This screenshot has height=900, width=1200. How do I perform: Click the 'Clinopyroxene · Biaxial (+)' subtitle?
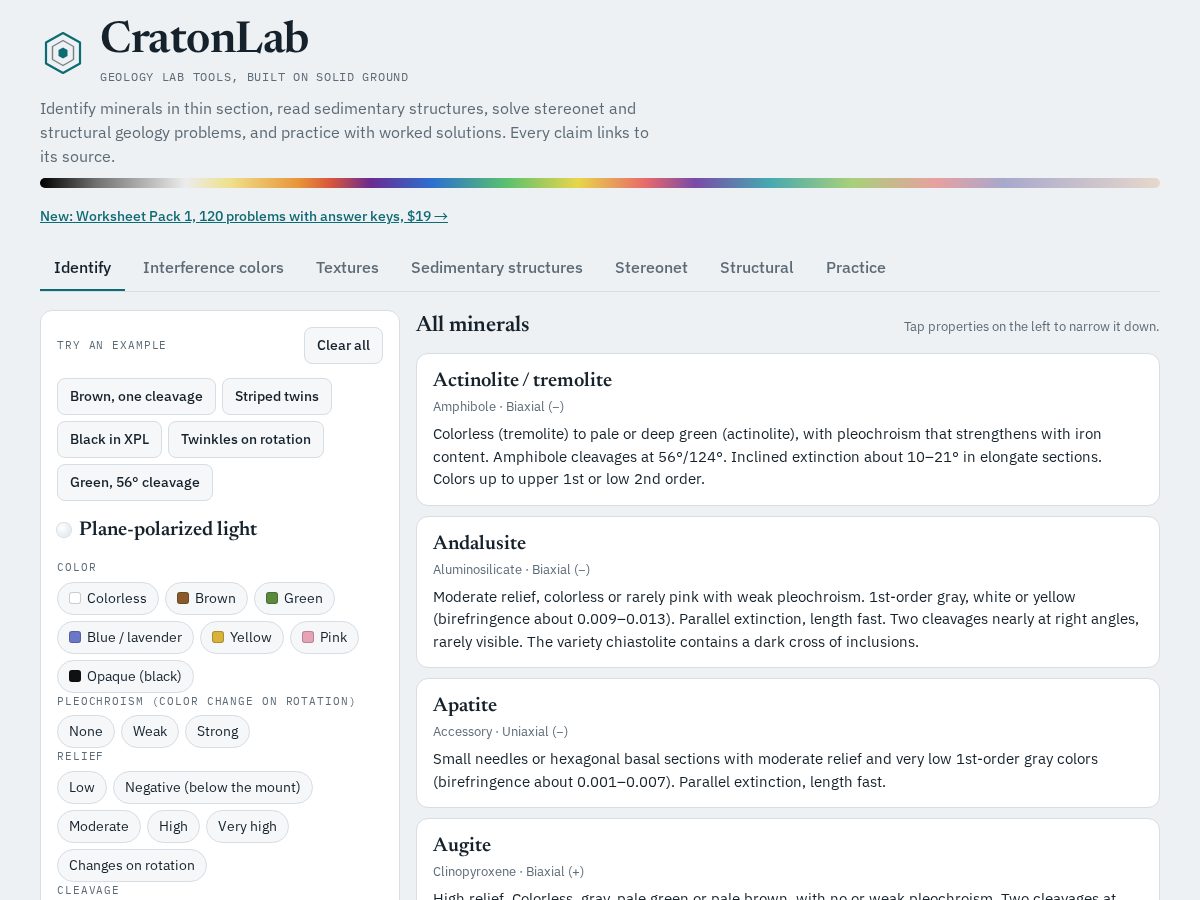(508, 872)
